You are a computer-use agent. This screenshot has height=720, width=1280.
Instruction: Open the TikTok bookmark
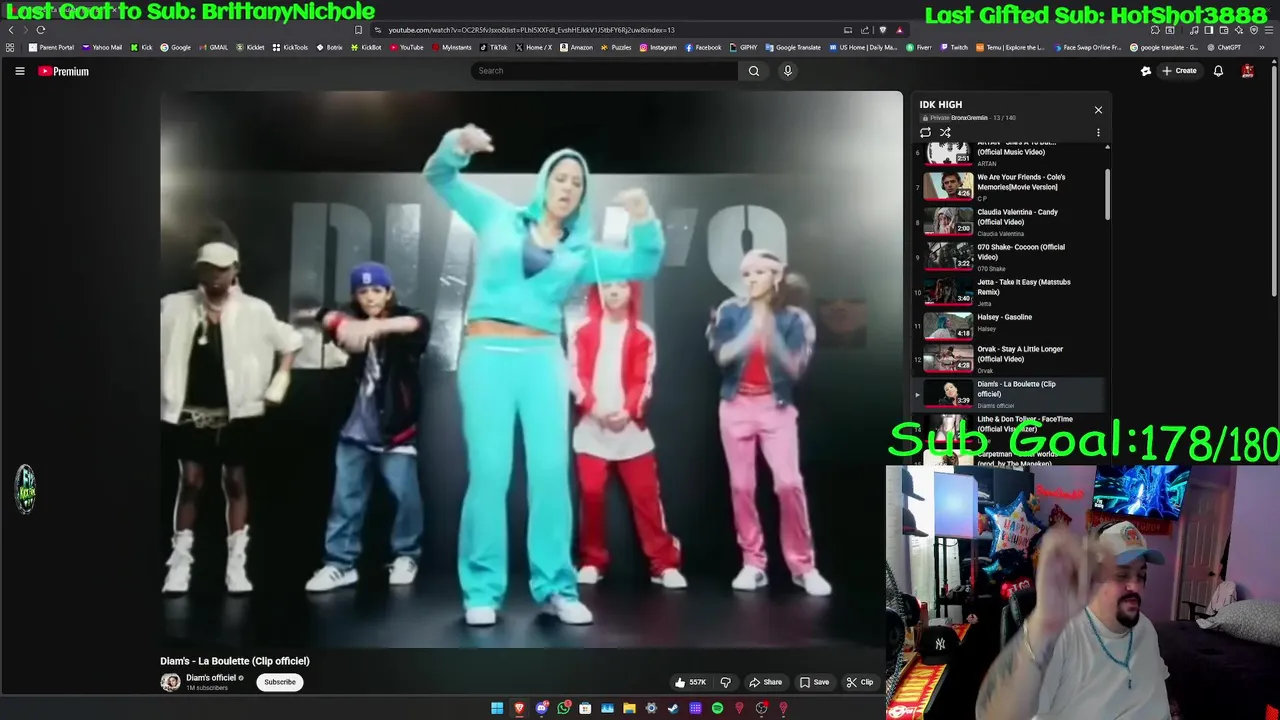pyautogui.click(x=493, y=47)
